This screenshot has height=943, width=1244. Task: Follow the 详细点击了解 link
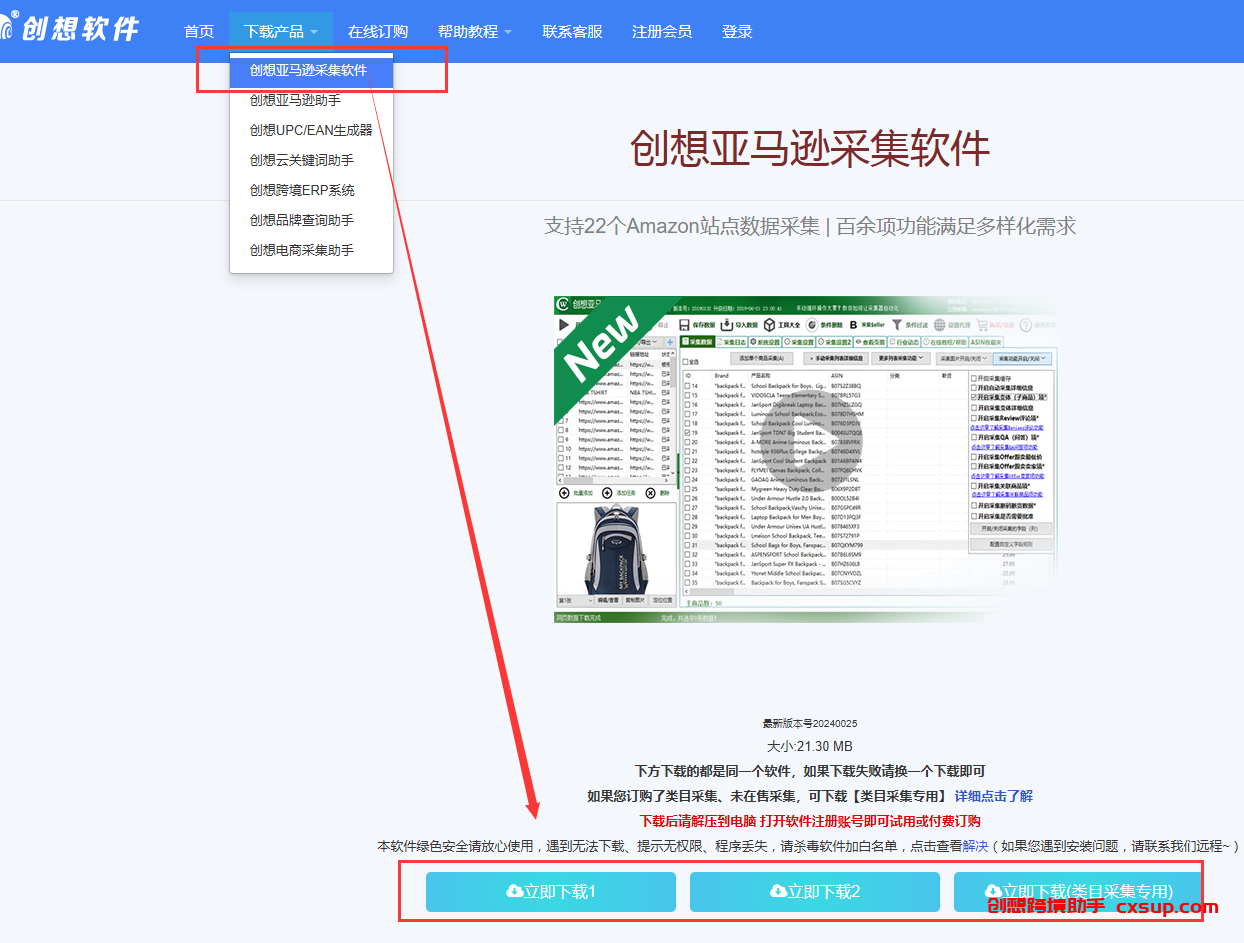[994, 796]
